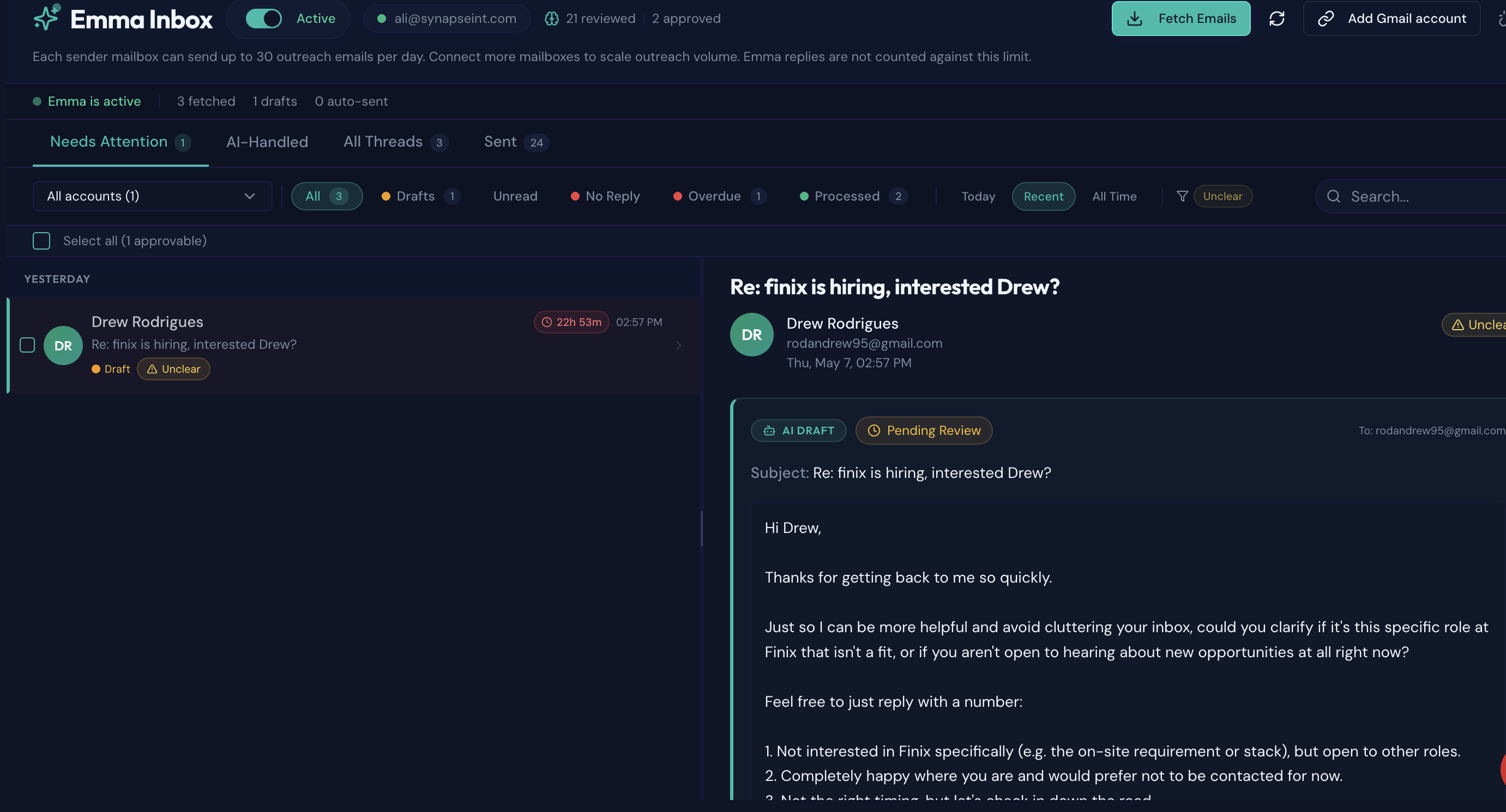
Task: Filter by No Reply
Action: (x=605, y=196)
